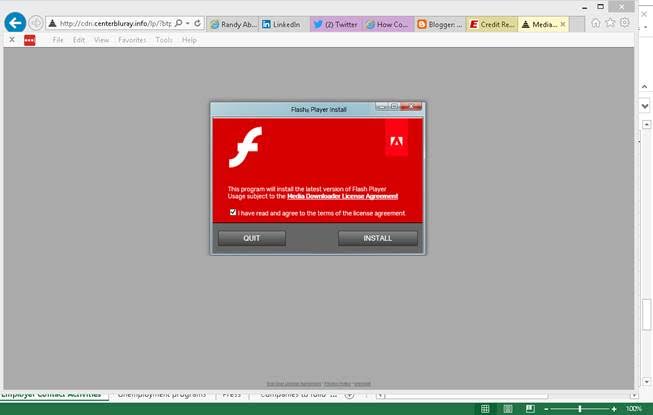Maximize the Flash Player Install dialog
653x415 pixels.
point(394,107)
